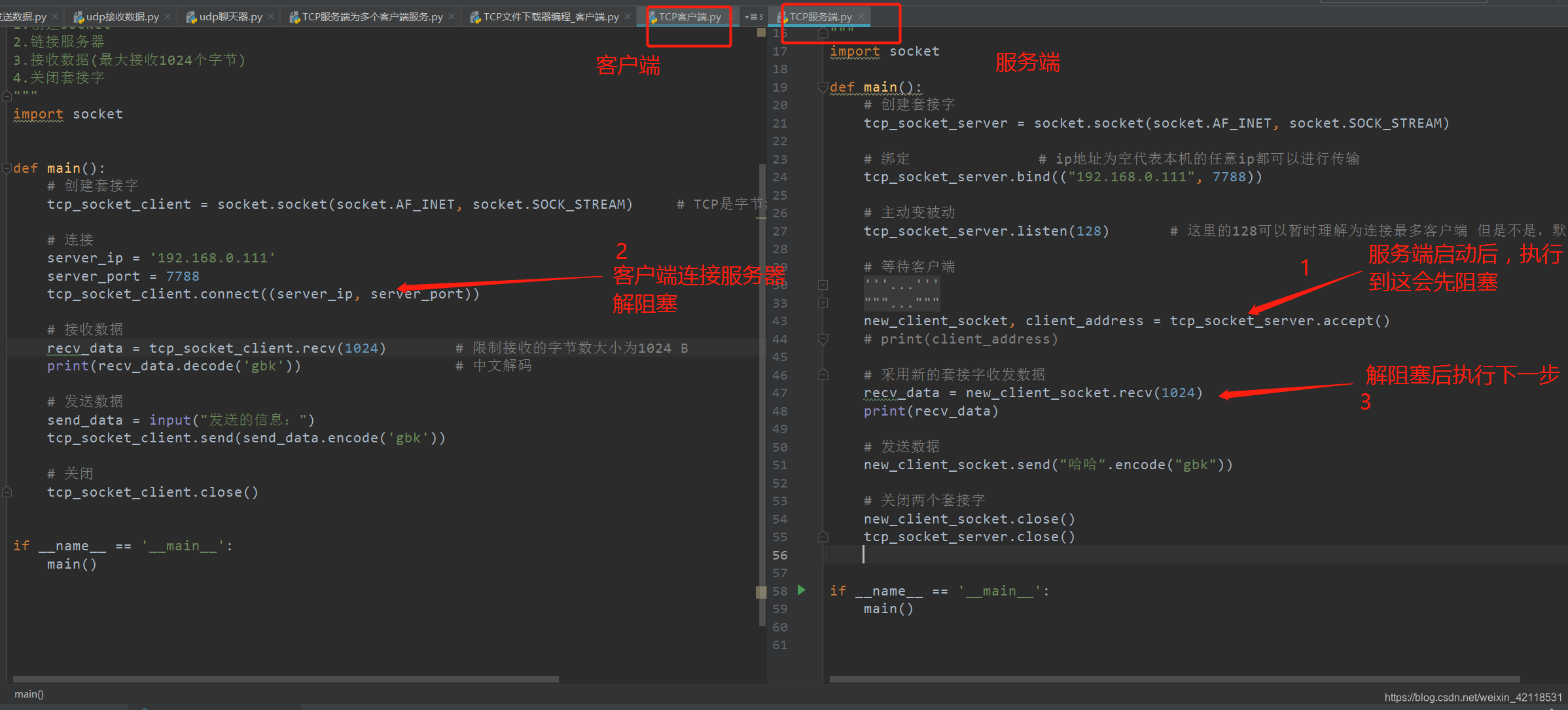Run the script via gutter arrow at line 58
1568x710 pixels.
[x=801, y=590]
